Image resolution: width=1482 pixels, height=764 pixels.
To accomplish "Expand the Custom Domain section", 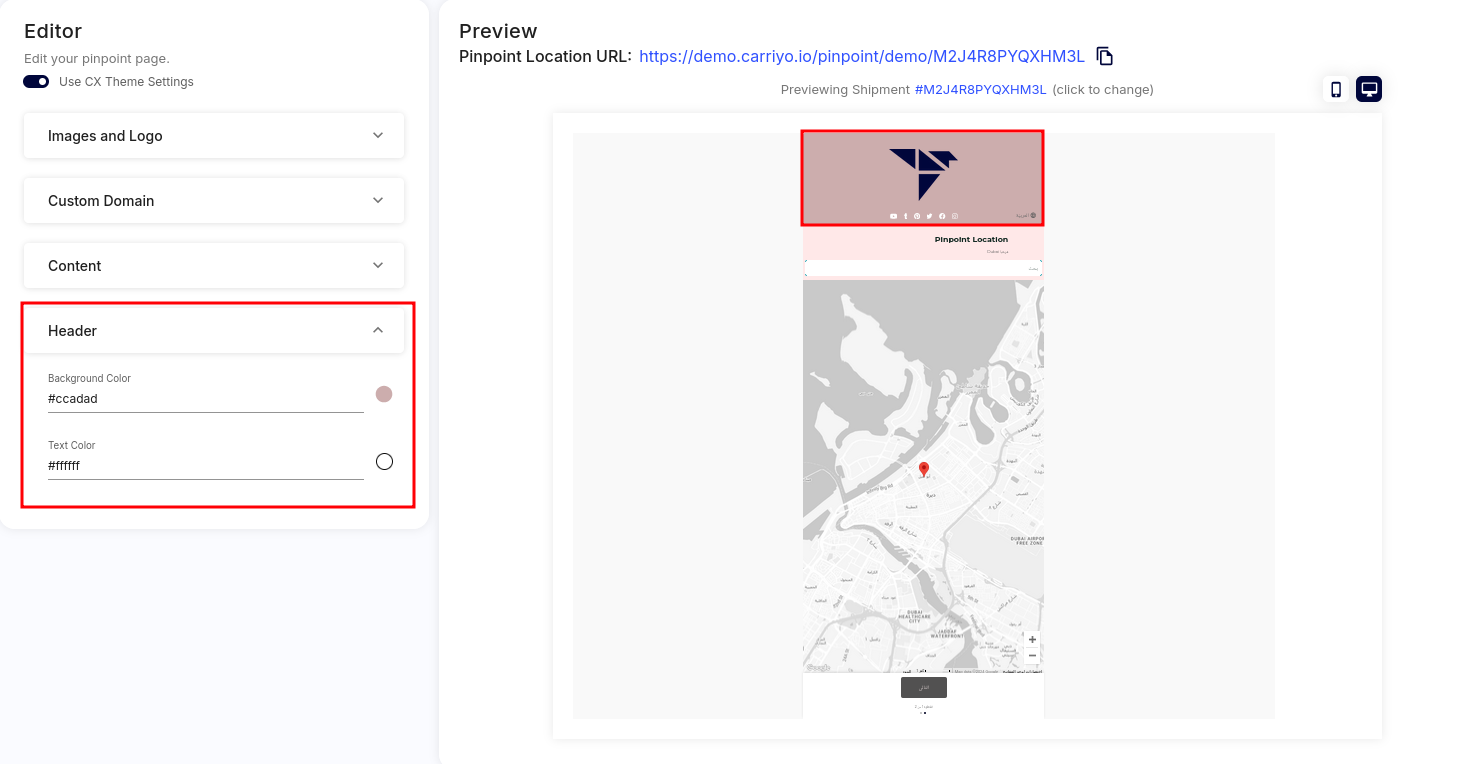I will [214, 200].
